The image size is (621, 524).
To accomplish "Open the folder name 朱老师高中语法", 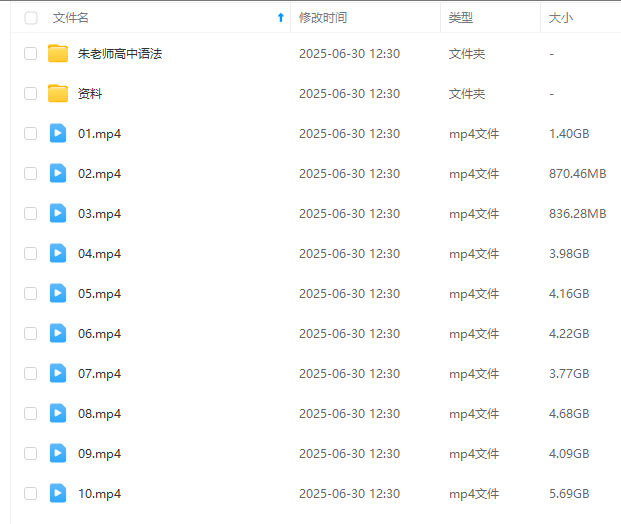I will point(120,54).
